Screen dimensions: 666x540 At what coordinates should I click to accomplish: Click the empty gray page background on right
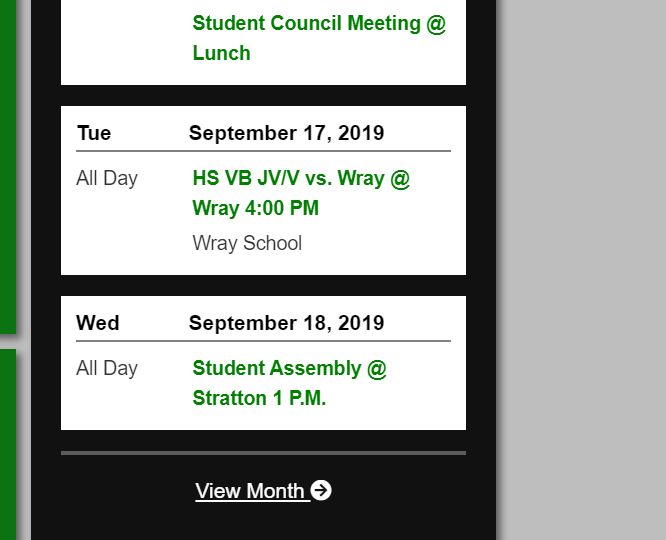pos(584,270)
